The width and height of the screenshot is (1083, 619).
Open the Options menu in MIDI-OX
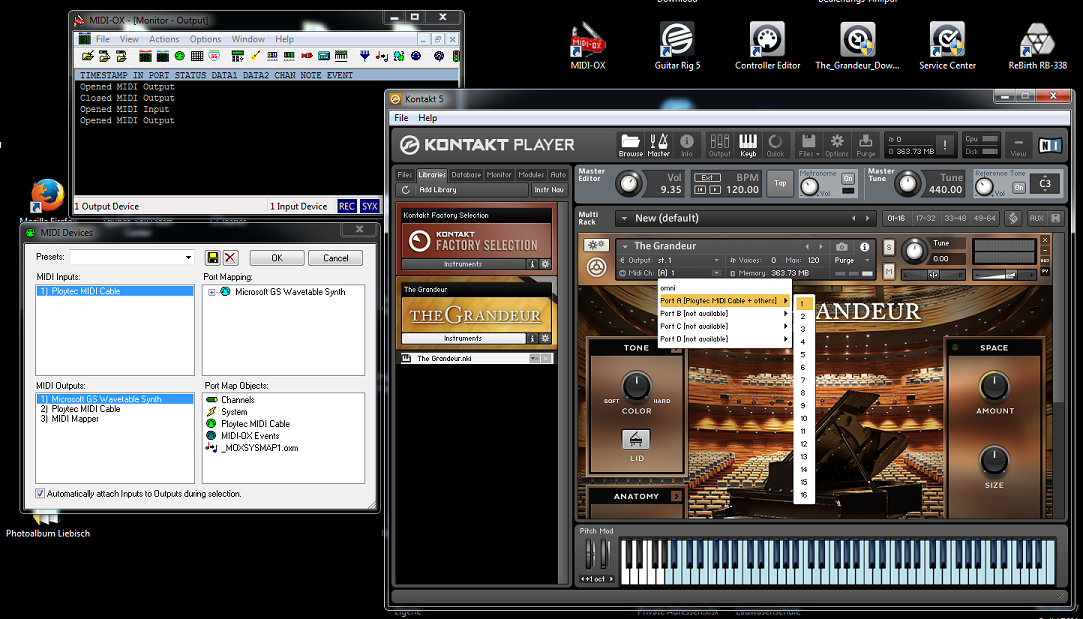coord(205,39)
